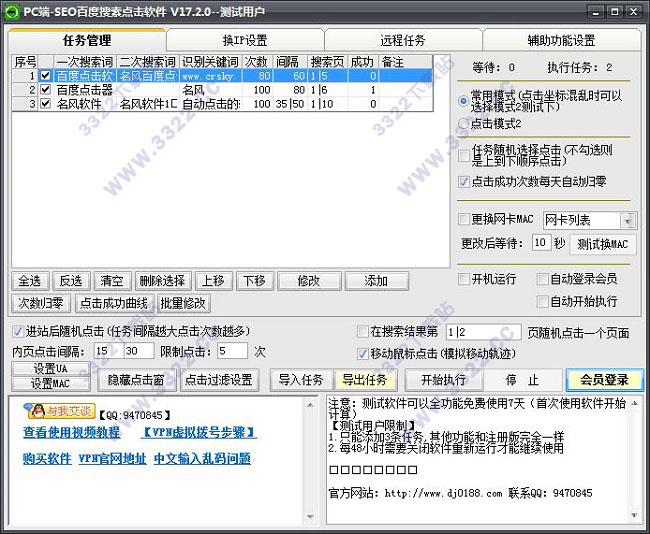Select the 点击模式2 radio button
The width and height of the screenshot is (650, 534).
(x=463, y=123)
